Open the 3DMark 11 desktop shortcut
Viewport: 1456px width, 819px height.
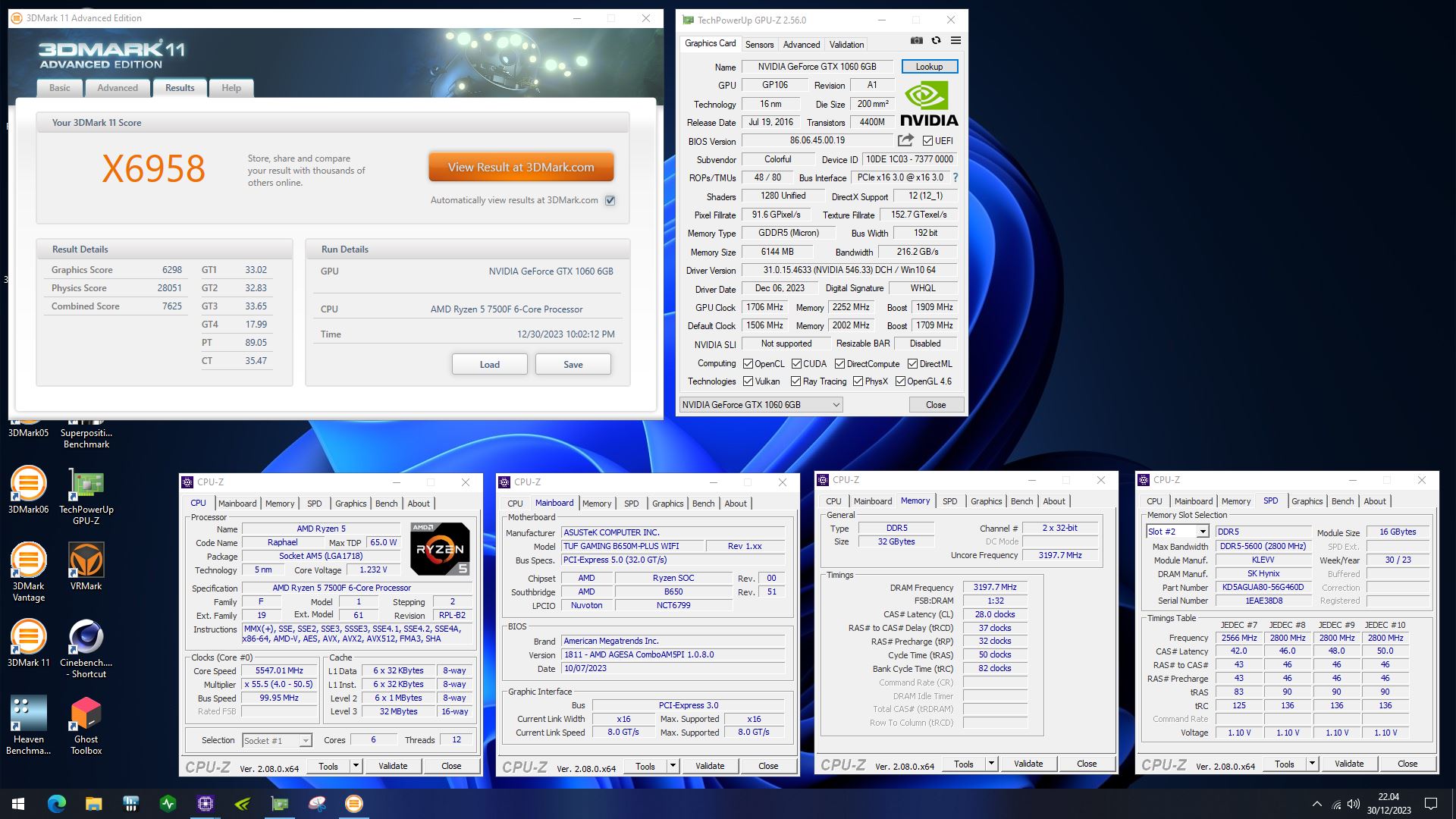[x=28, y=643]
